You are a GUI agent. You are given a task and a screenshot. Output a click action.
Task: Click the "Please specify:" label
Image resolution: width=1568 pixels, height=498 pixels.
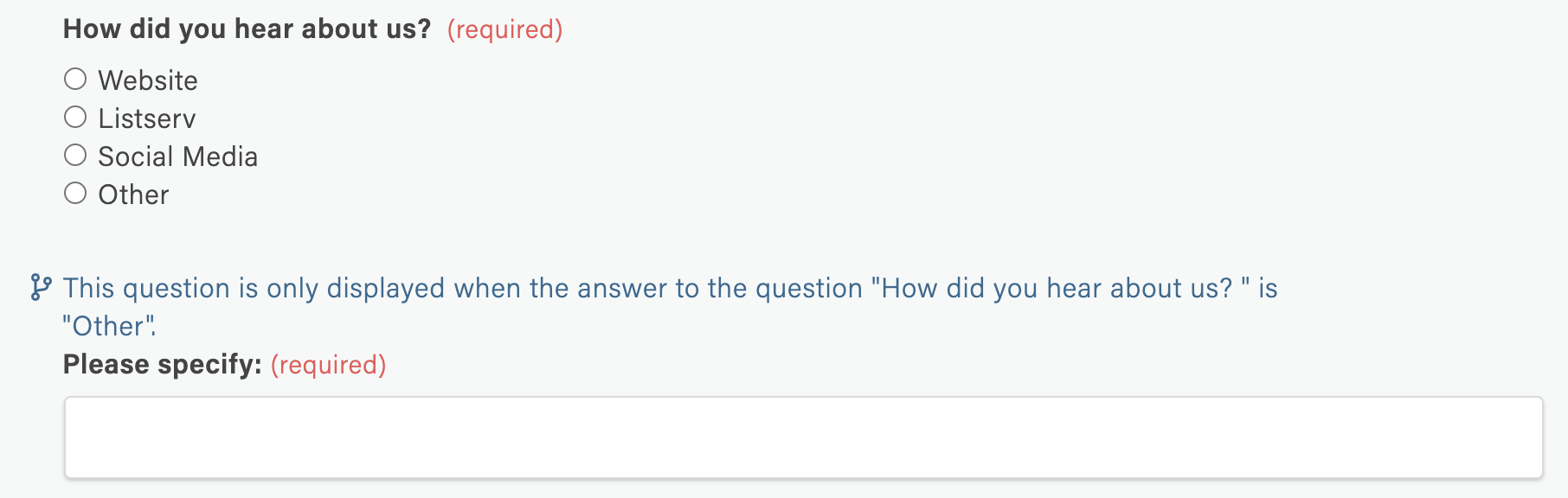pos(163,365)
